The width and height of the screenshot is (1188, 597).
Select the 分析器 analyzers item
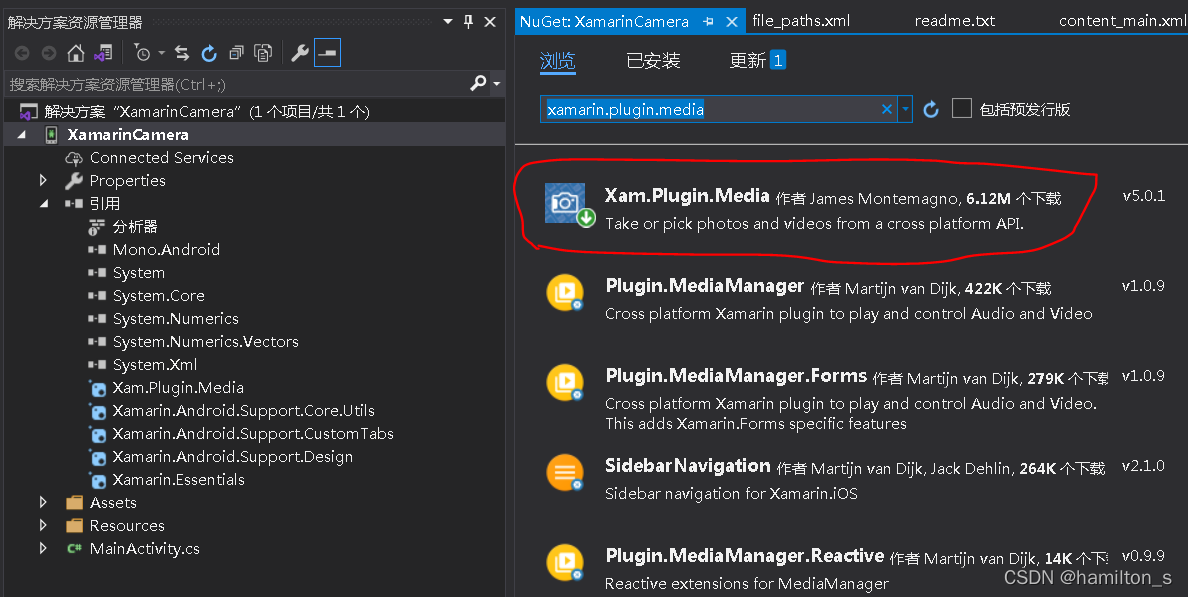click(135, 227)
